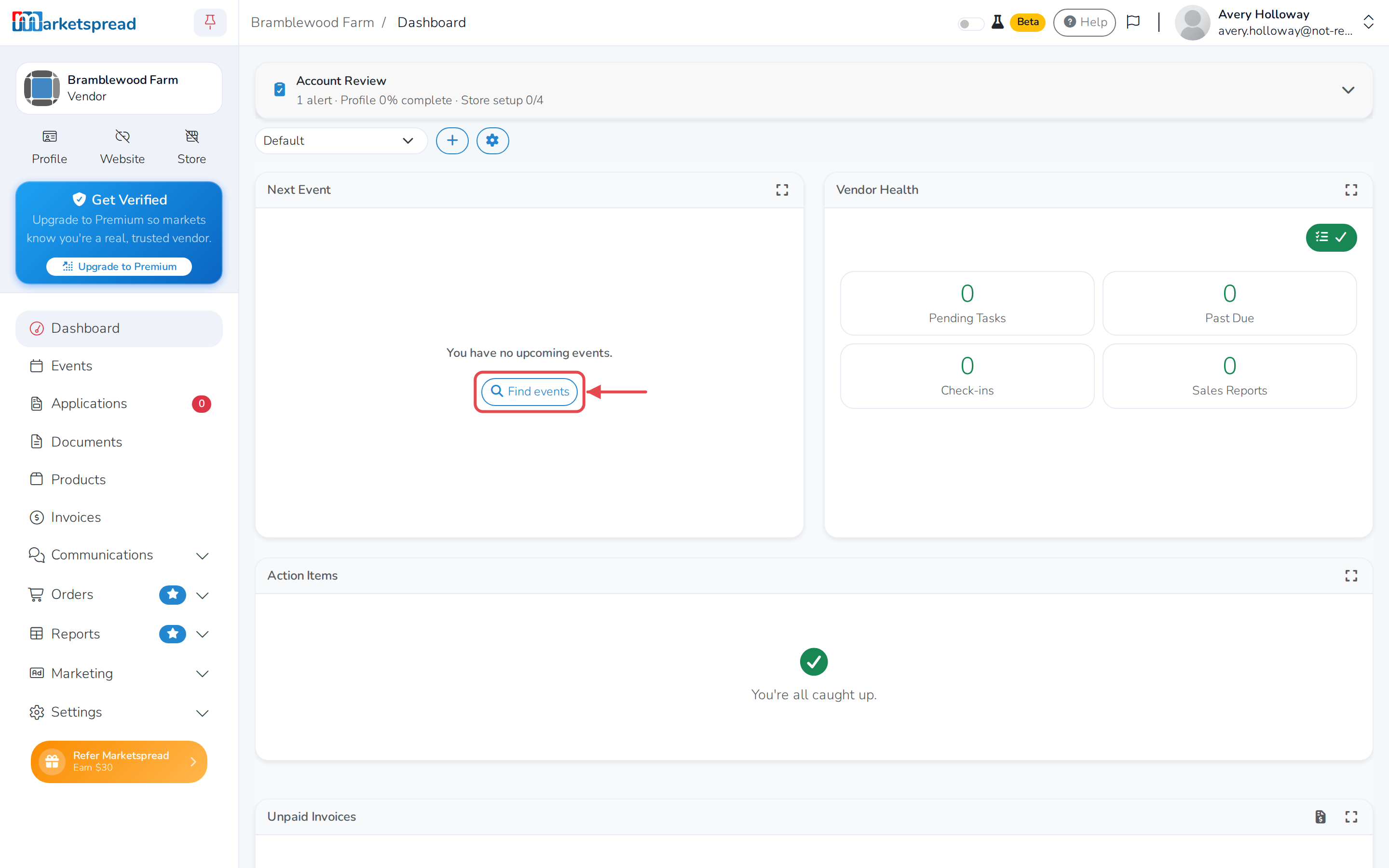
Task: Expand the Account Review panel chevron
Action: [x=1348, y=90]
